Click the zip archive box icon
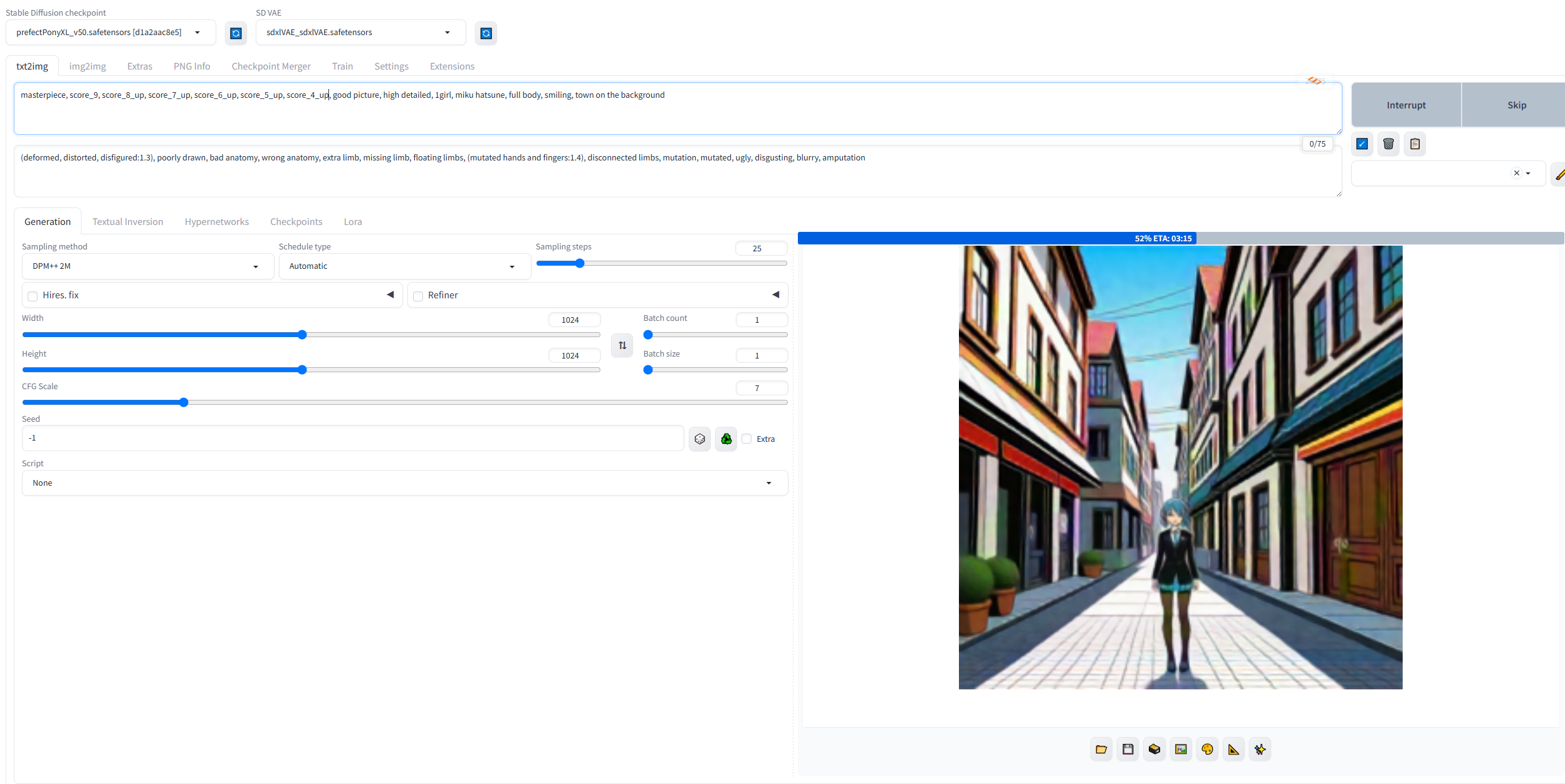This screenshot has height=784, width=1565. pyautogui.click(x=1154, y=749)
